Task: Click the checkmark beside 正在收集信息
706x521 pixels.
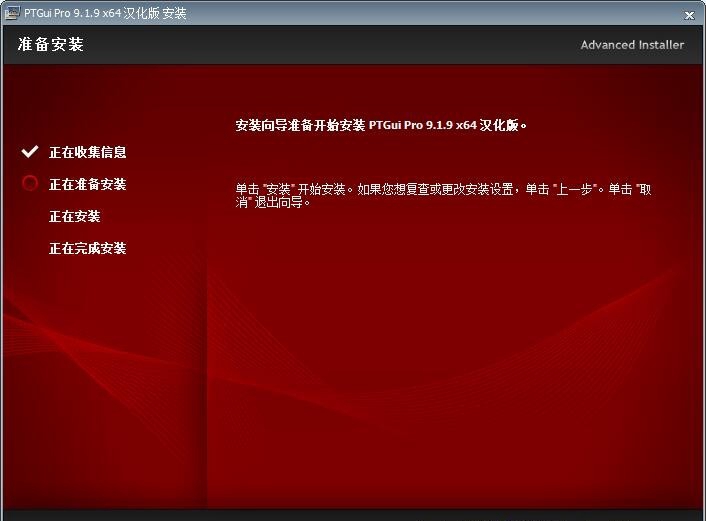Action: pos(30,152)
